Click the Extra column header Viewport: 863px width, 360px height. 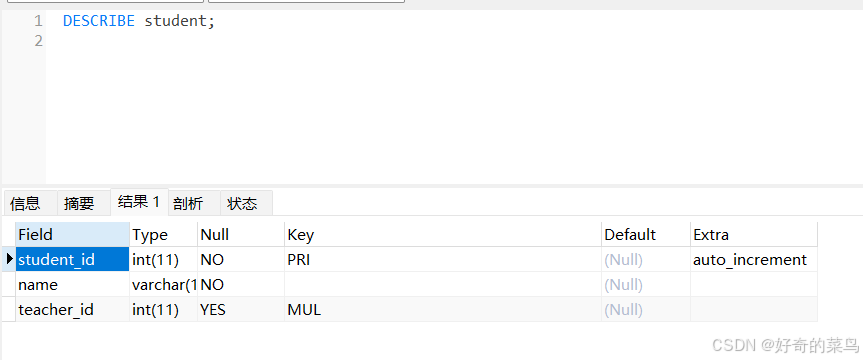(753, 234)
